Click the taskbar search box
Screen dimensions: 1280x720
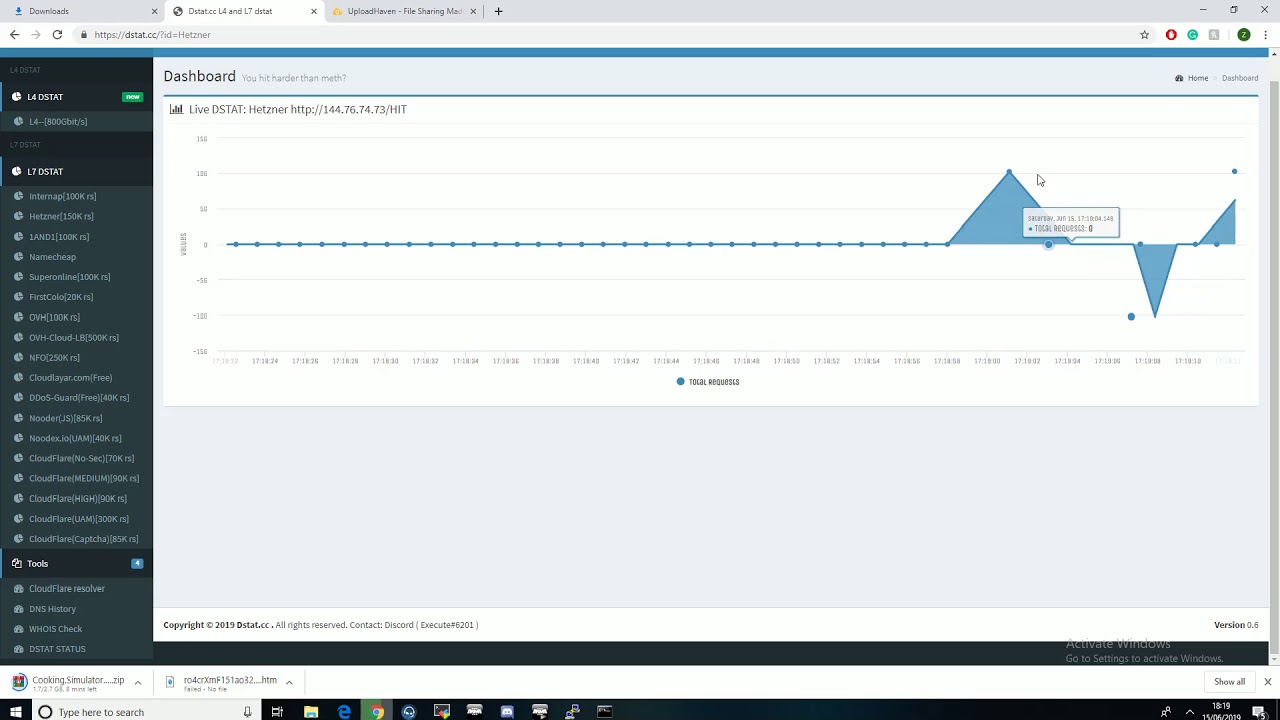[x=145, y=712]
